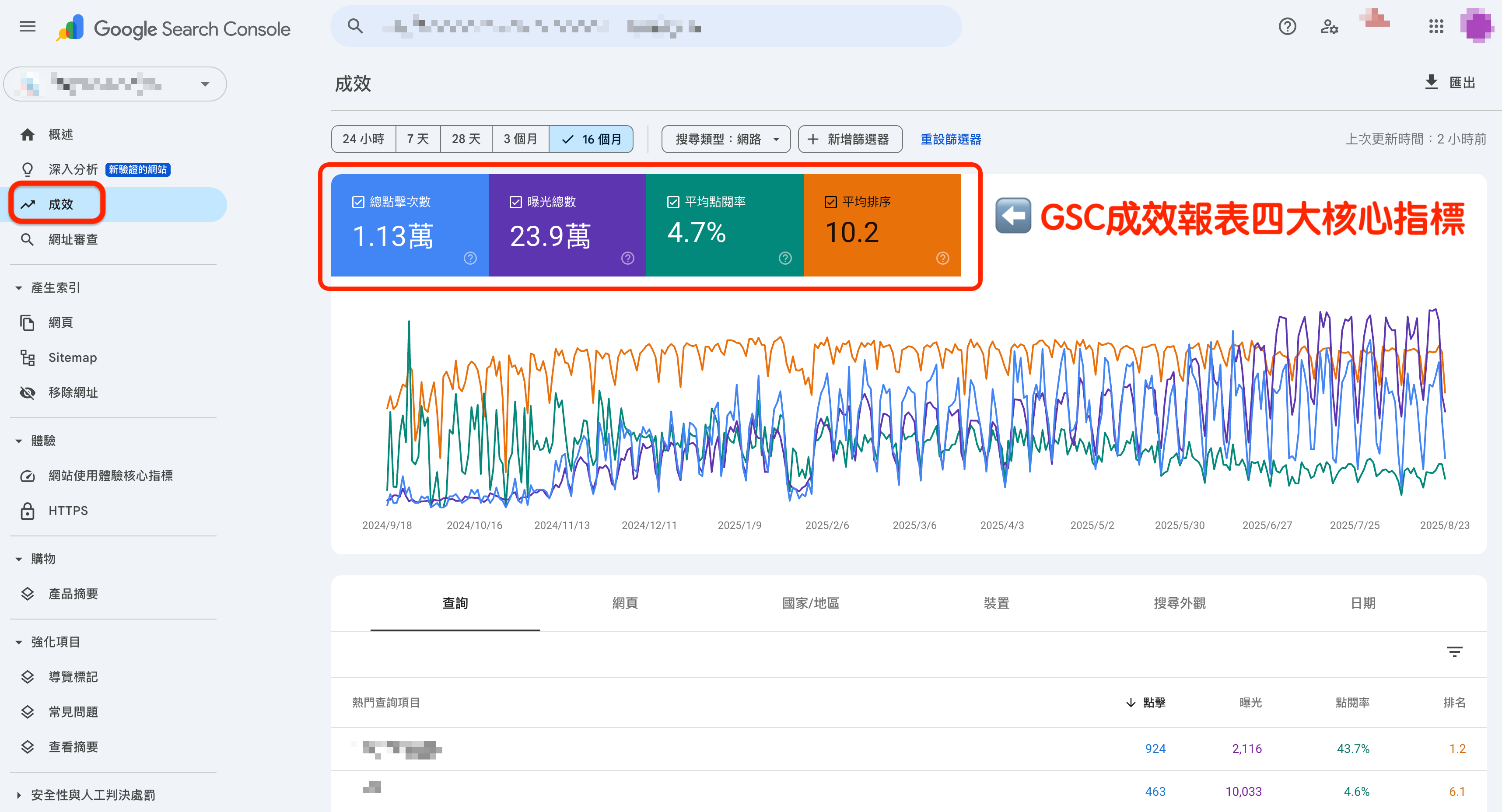The width and height of the screenshot is (1502, 812).
Task: Click the Core Web Vitals gauge icon
Action: pyautogui.click(x=28, y=476)
